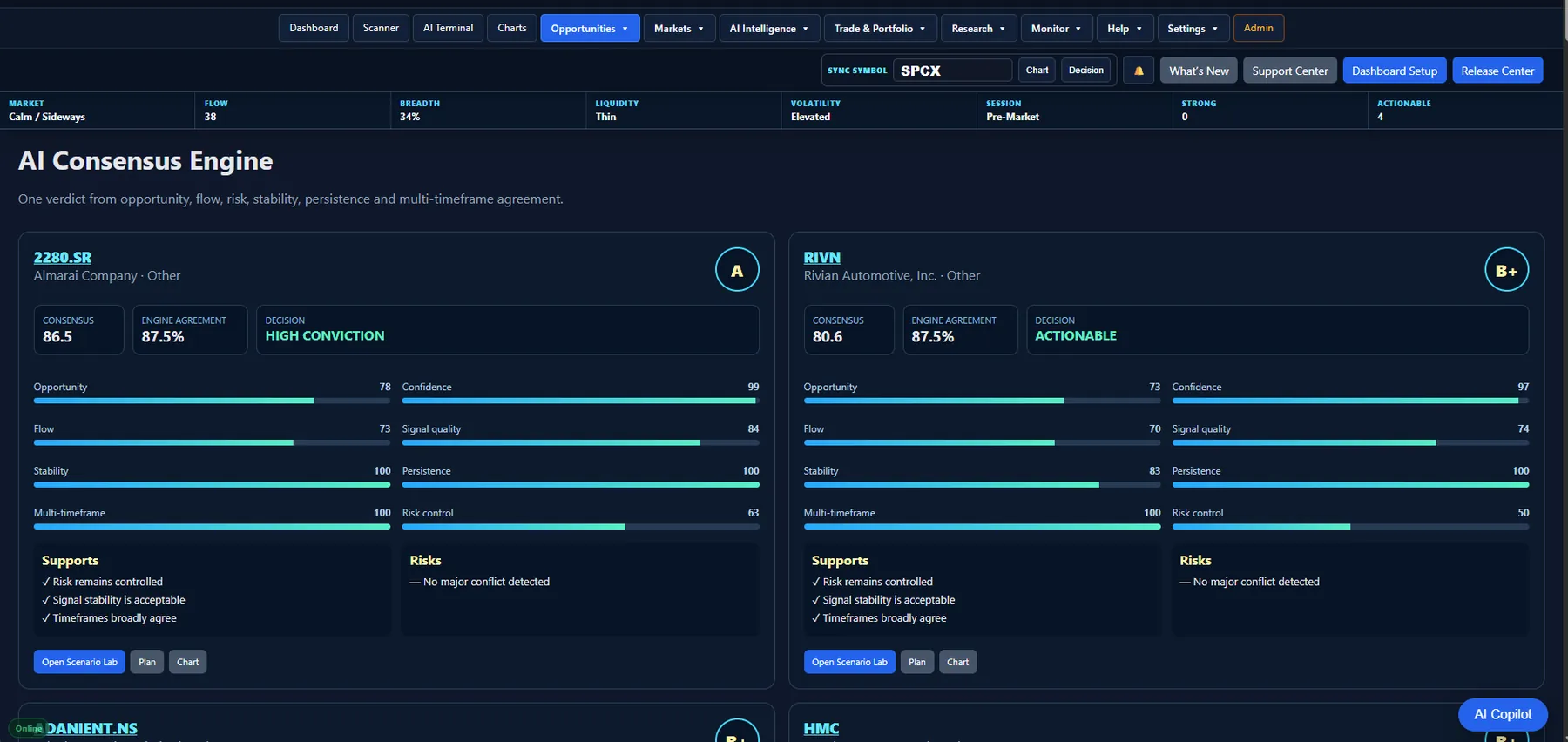Open the Research dropdown menu
Image resolution: width=1568 pixels, height=742 pixels.
978,28
